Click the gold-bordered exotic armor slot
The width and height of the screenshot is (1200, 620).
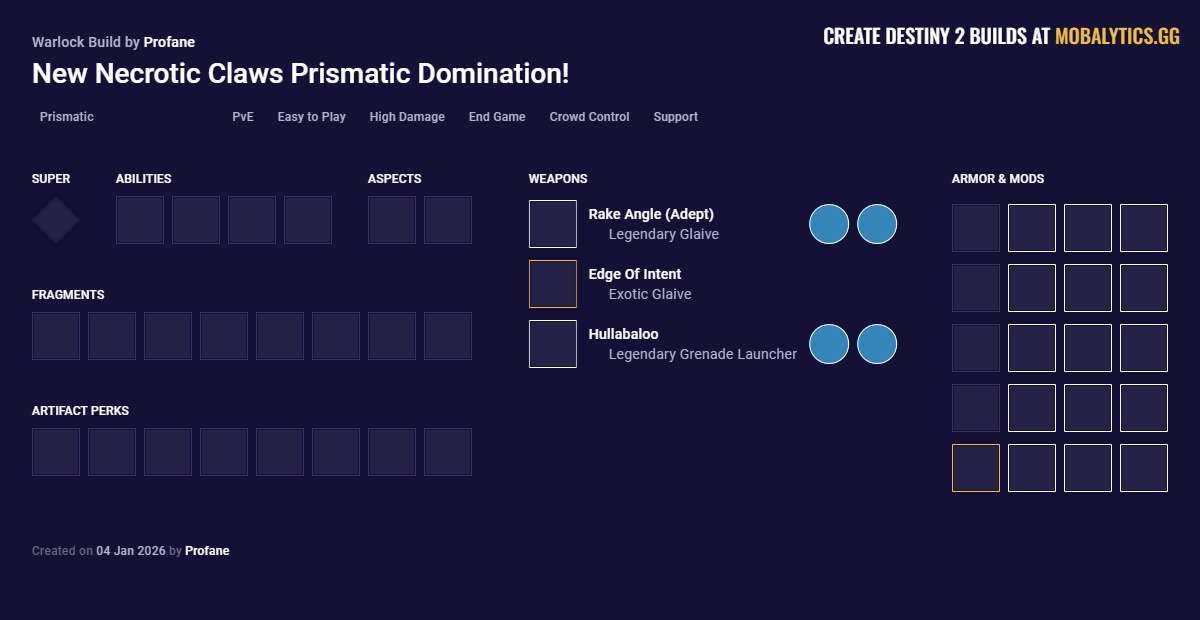coord(976,468)
